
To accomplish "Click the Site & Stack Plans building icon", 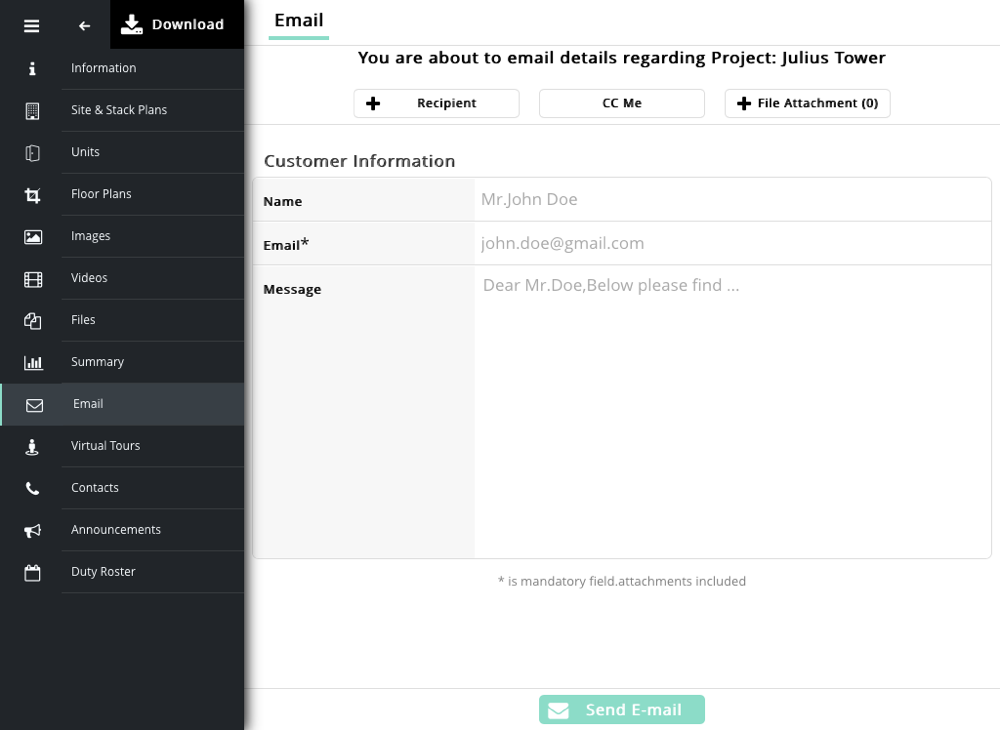I will pos(33,111).
